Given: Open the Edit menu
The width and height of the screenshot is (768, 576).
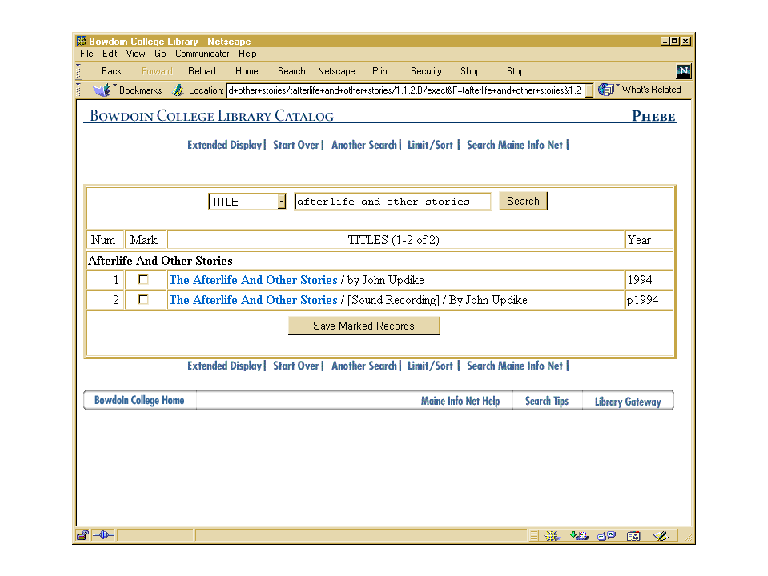Looking at the screenshot, I should [110, 54].
